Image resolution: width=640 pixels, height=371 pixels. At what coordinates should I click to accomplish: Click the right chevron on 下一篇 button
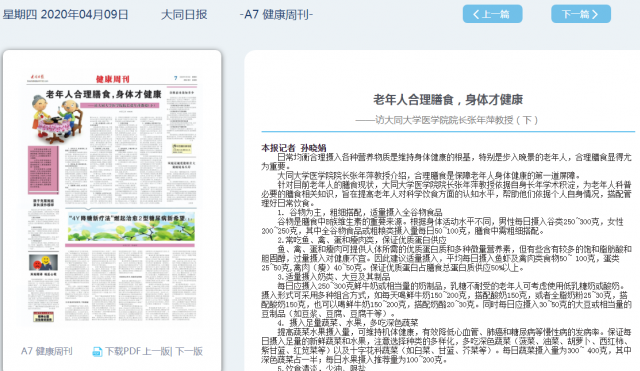pos(595,14)
